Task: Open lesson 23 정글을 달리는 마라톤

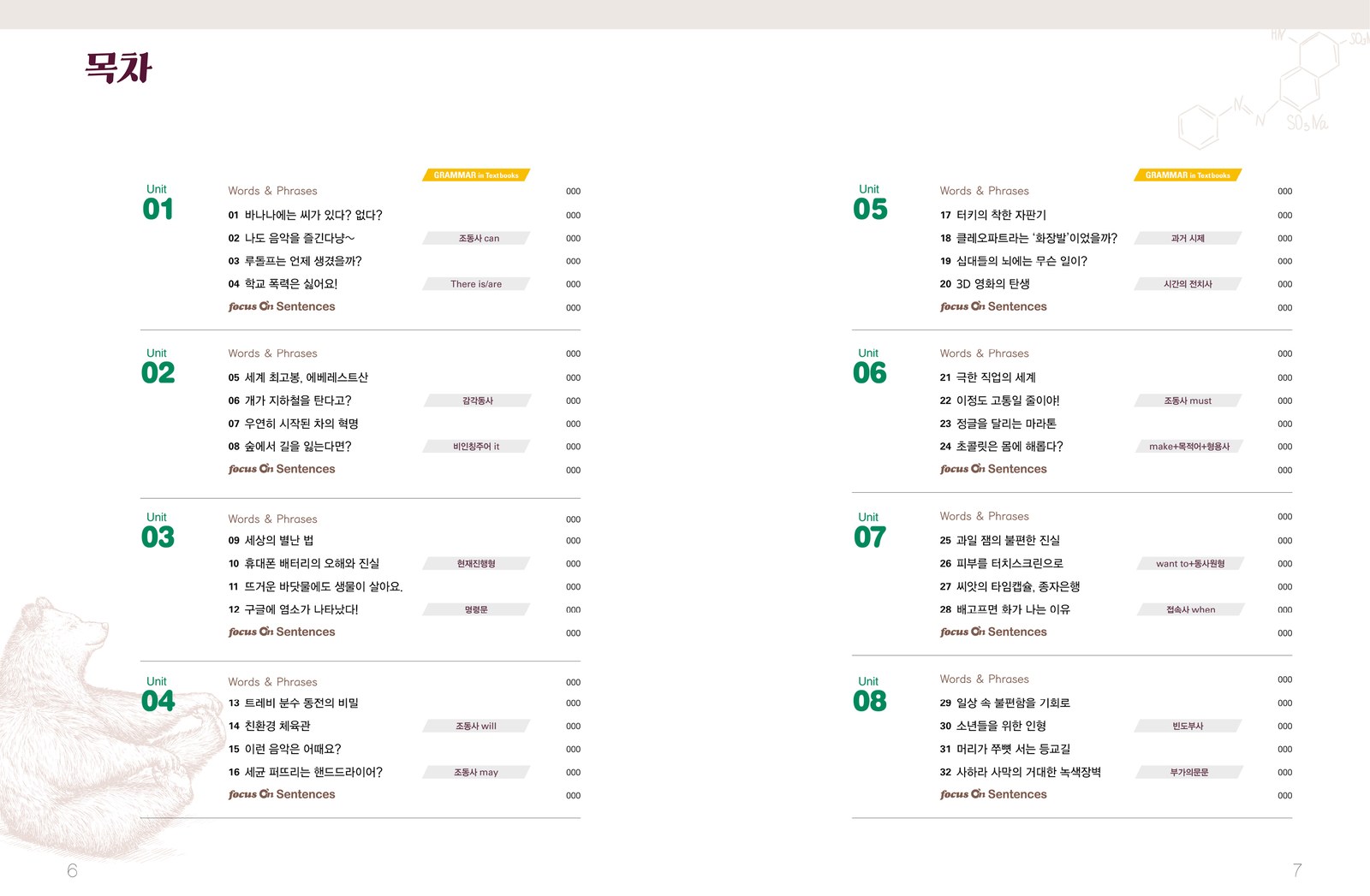Action: point(998,424)
